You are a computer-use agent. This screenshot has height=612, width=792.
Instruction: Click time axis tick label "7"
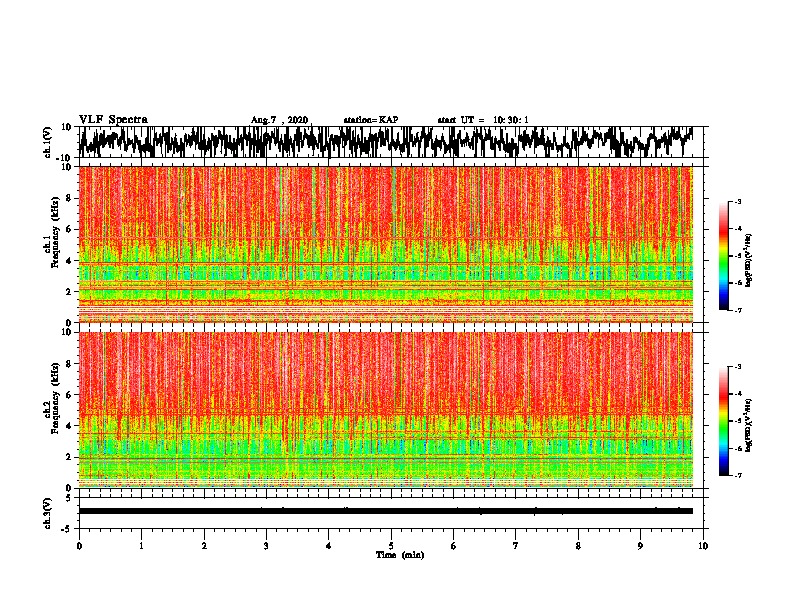pos(516,546)
